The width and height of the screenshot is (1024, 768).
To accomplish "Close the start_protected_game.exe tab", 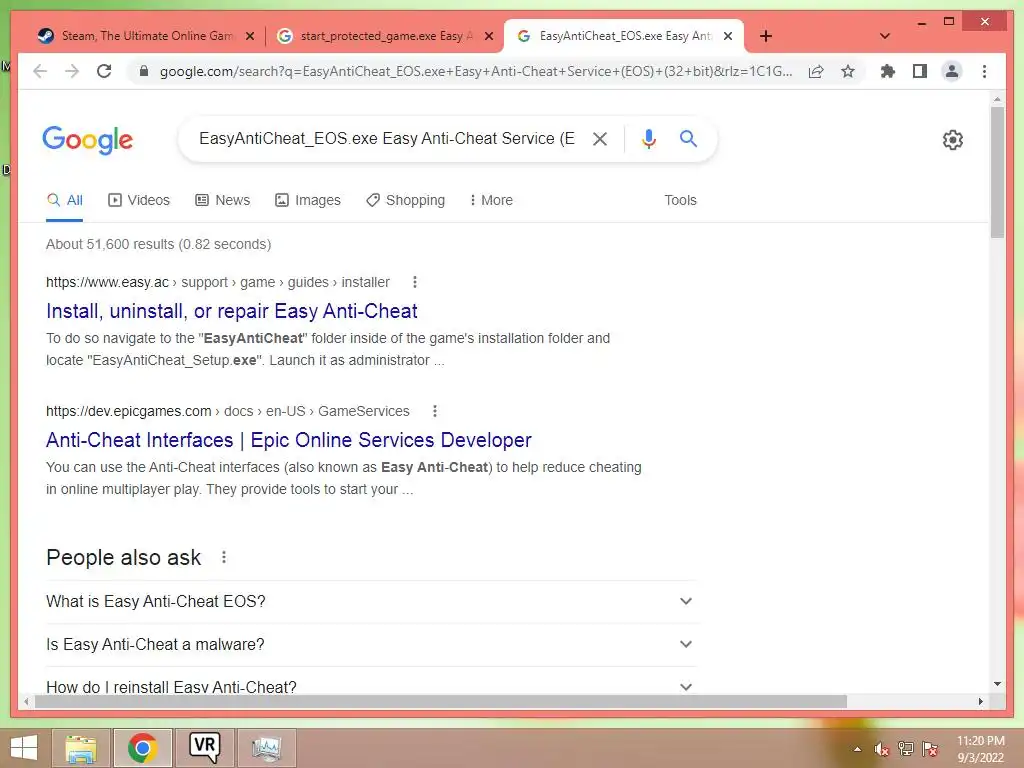I will [488, 37].
